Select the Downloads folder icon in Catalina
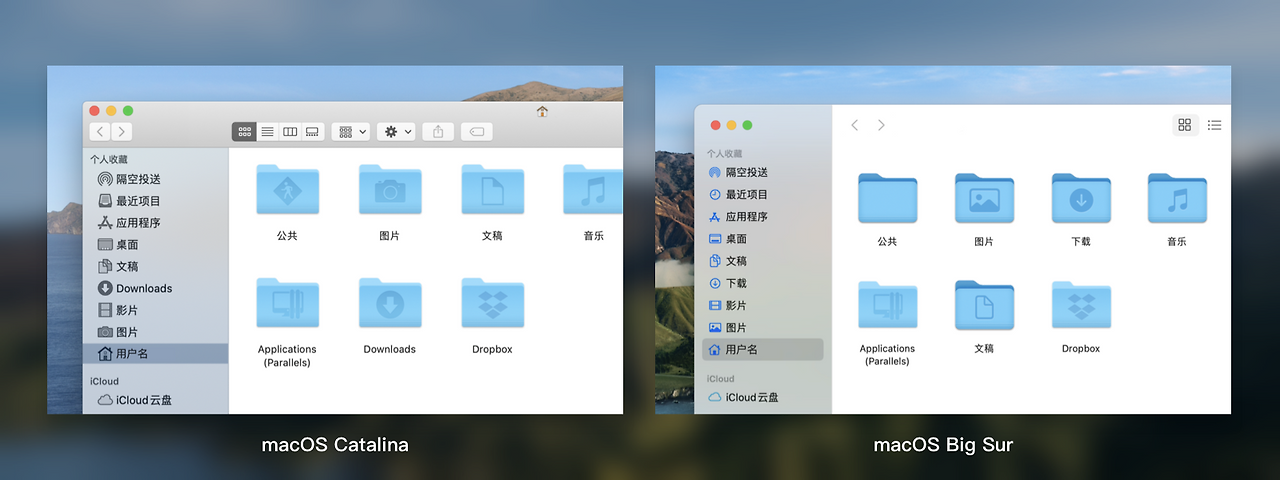Screen dimensions: 1280x480 coord(390,303)
